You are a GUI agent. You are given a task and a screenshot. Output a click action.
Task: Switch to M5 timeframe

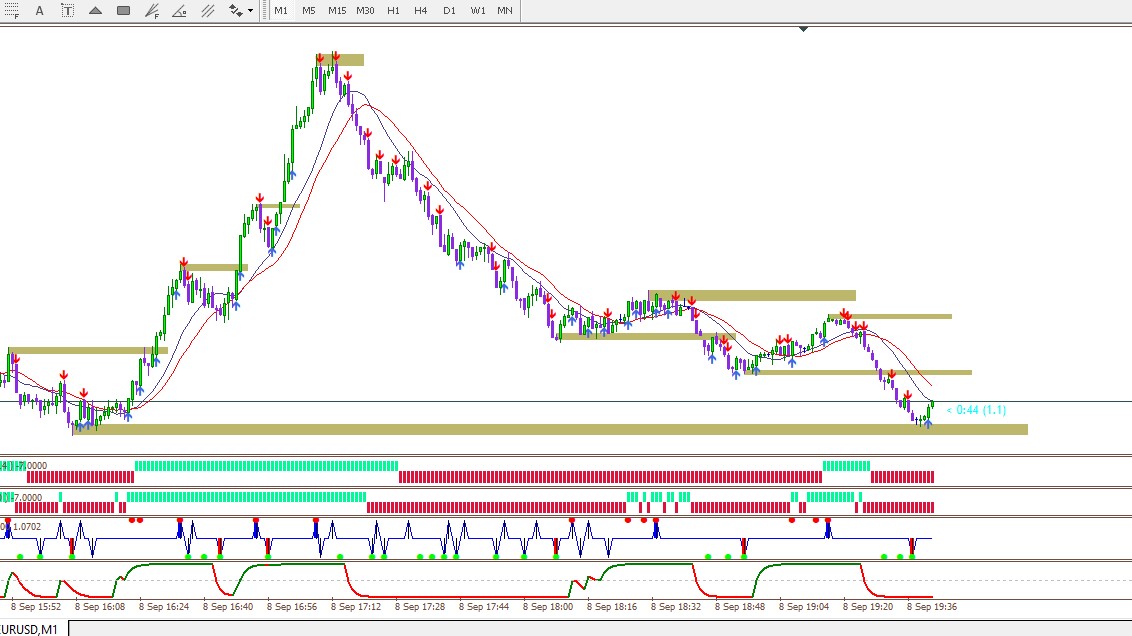coord(309,10)
